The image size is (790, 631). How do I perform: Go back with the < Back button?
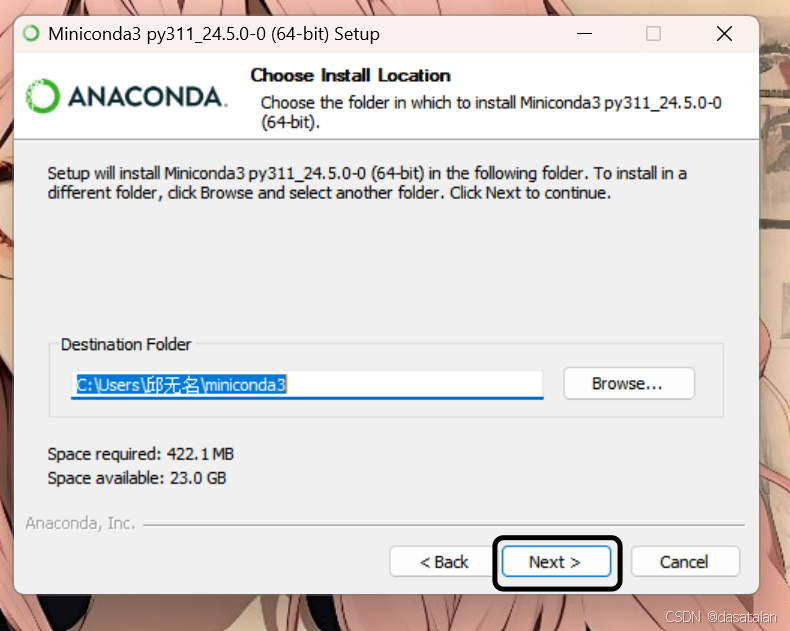[444, 562]
